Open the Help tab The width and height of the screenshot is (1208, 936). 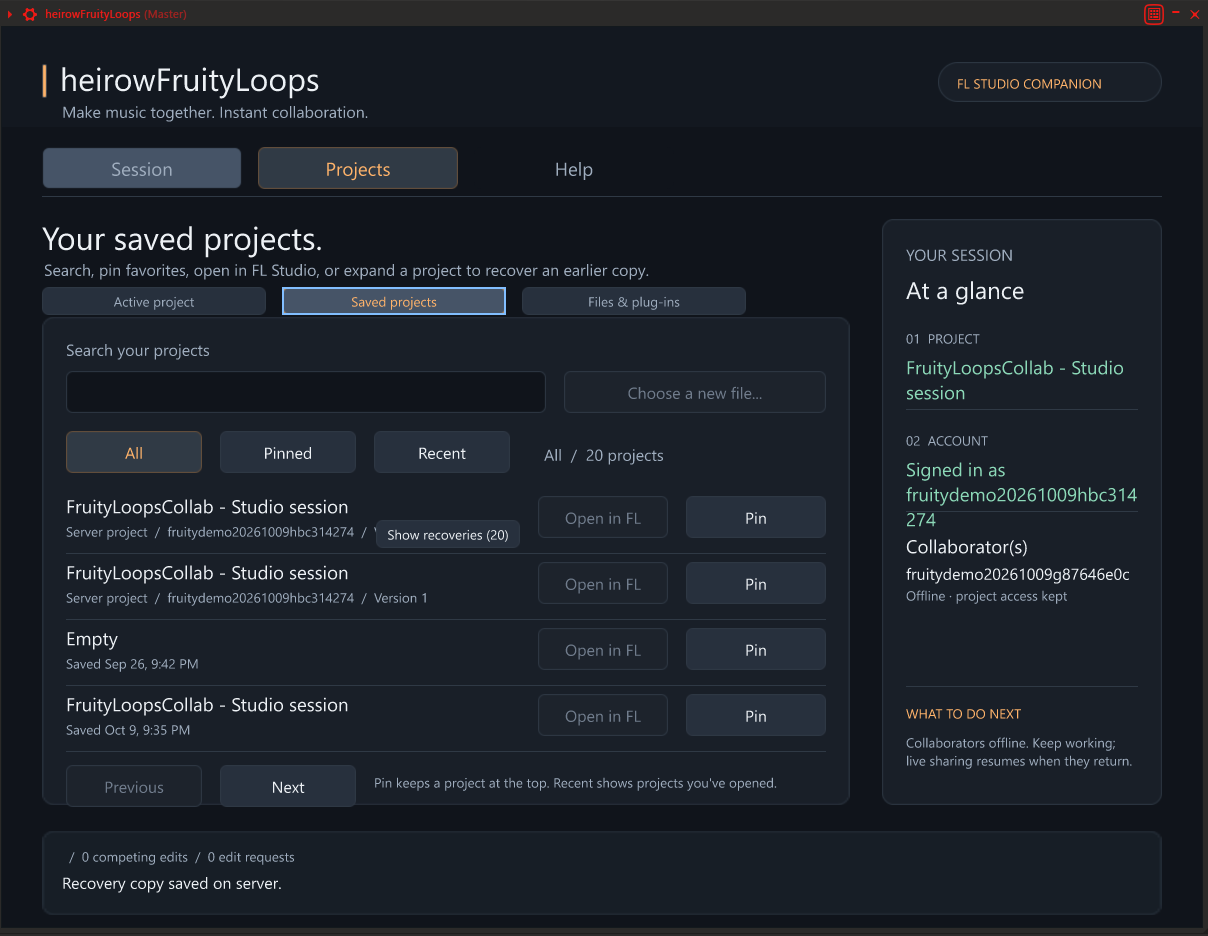tap(574, 169)
